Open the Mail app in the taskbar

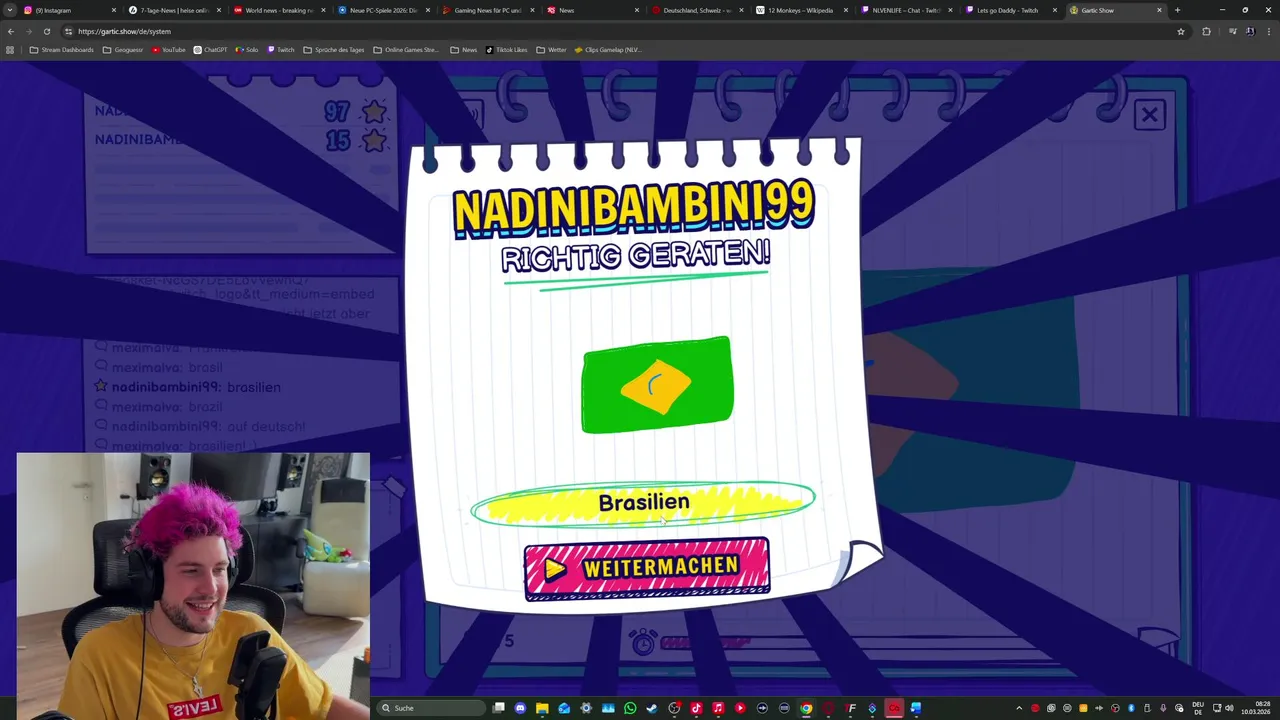(x=564, y=708)
